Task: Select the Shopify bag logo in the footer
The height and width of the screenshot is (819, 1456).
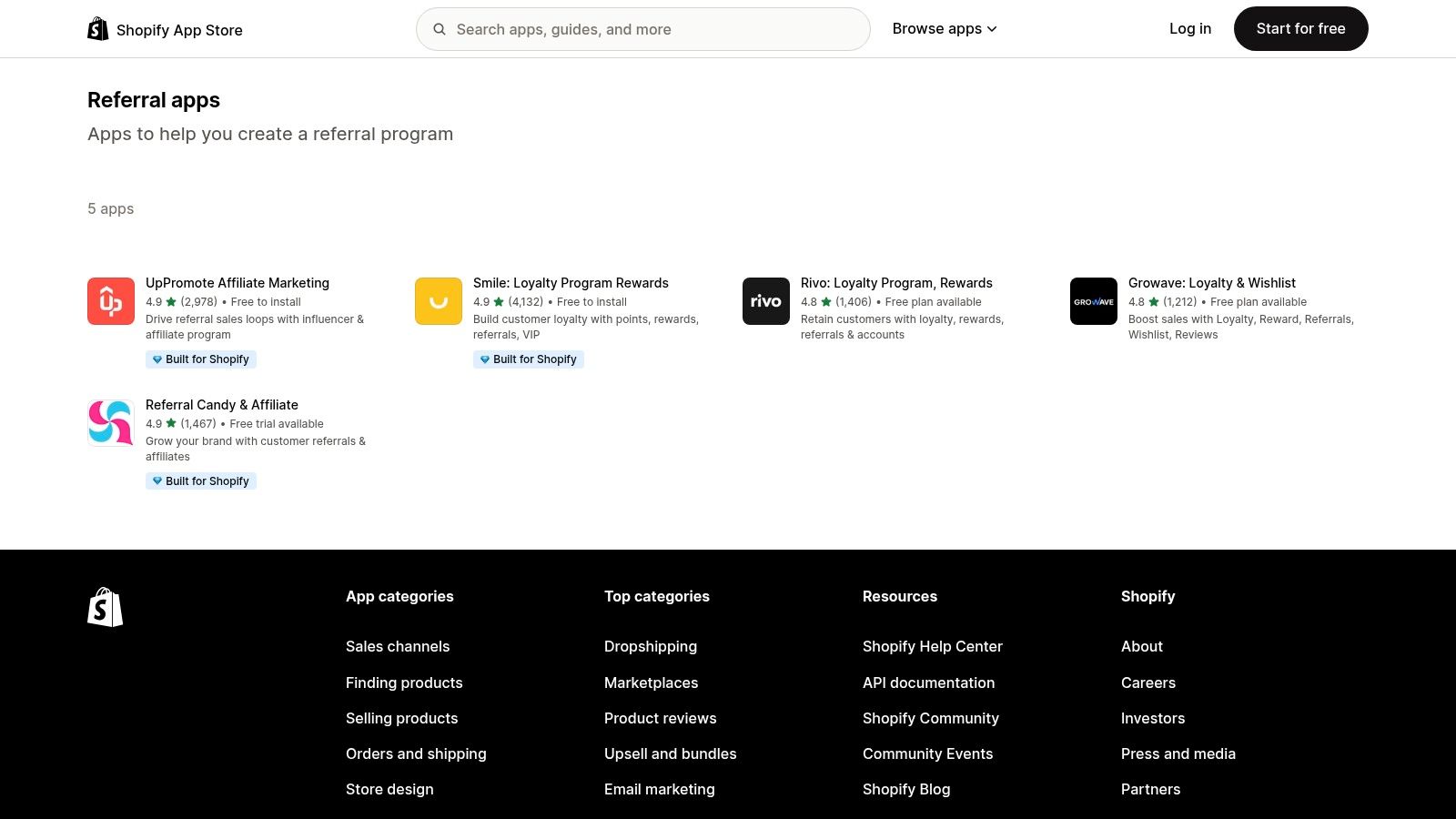Action: pyautogui.click(x=105, y=607)
